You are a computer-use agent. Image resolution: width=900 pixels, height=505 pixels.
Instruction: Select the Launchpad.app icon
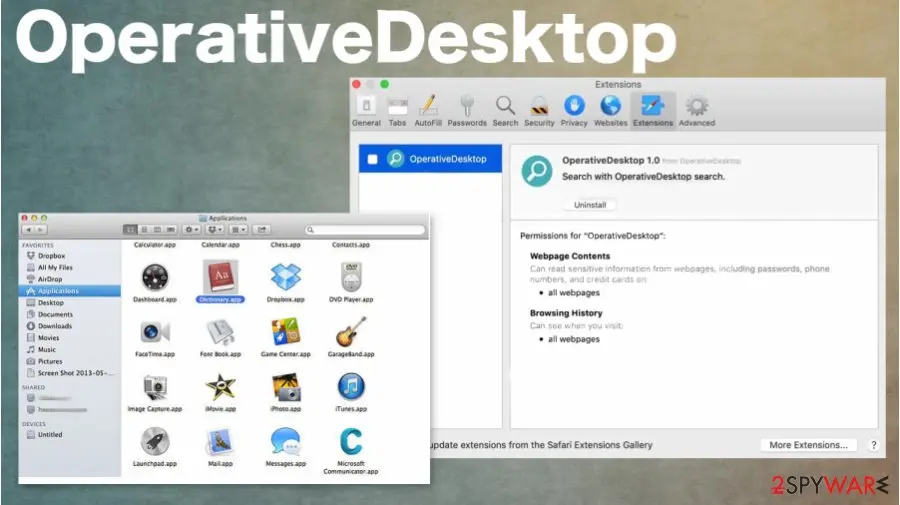point(154,442)
